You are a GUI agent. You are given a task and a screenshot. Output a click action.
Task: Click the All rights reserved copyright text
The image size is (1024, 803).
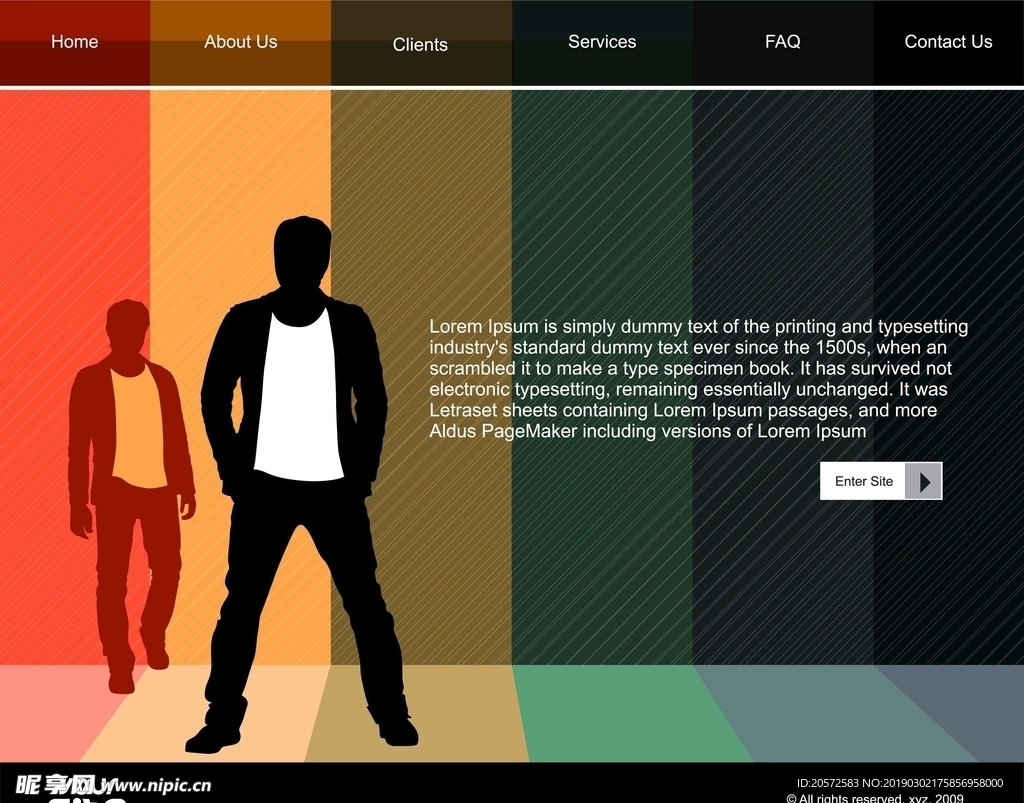click(x=875, y=798)
